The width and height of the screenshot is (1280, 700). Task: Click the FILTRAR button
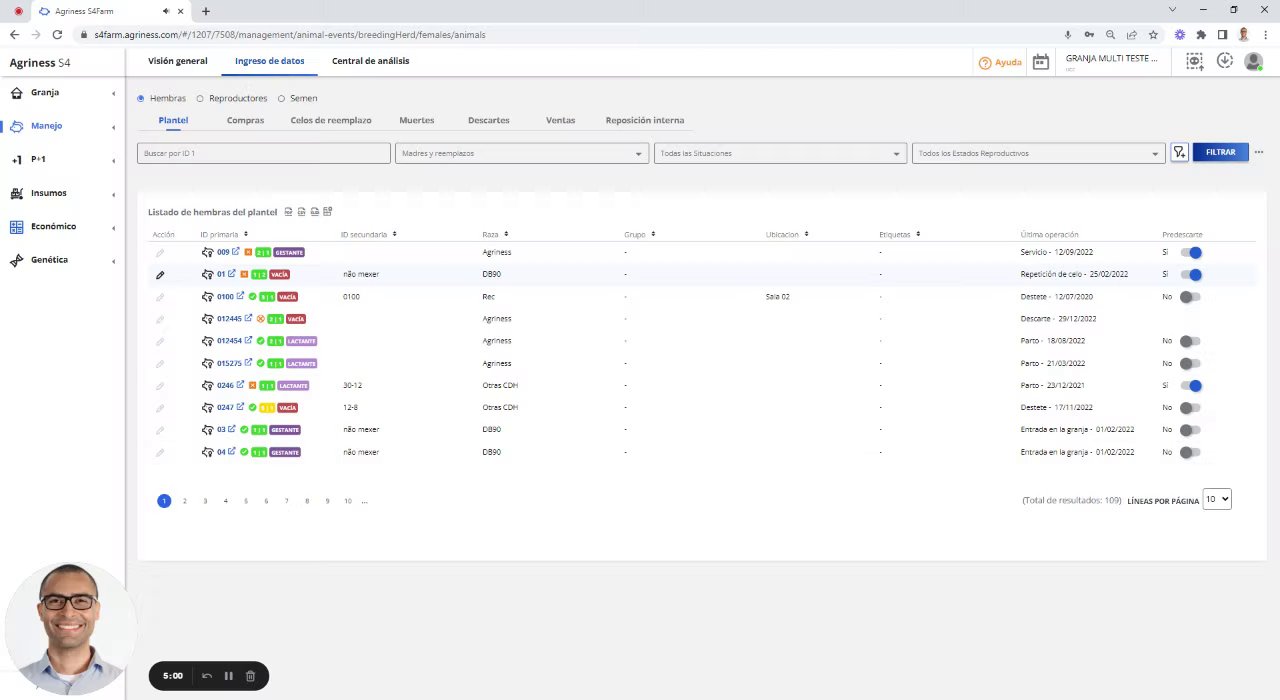[x=1220, y=152]
